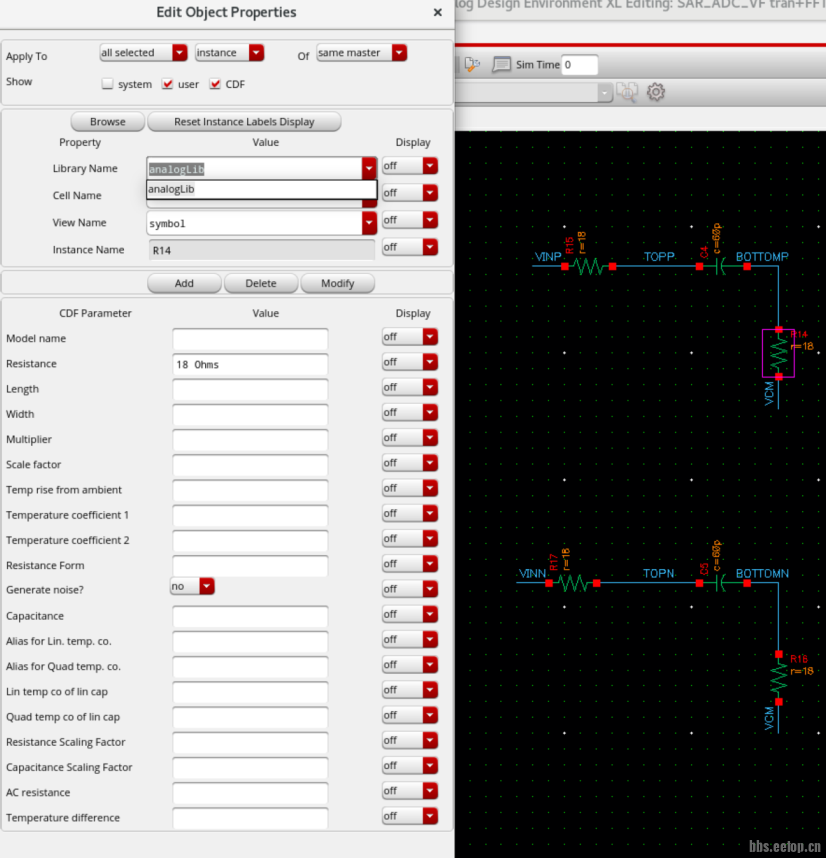Click the Add button

coord(184,283)
